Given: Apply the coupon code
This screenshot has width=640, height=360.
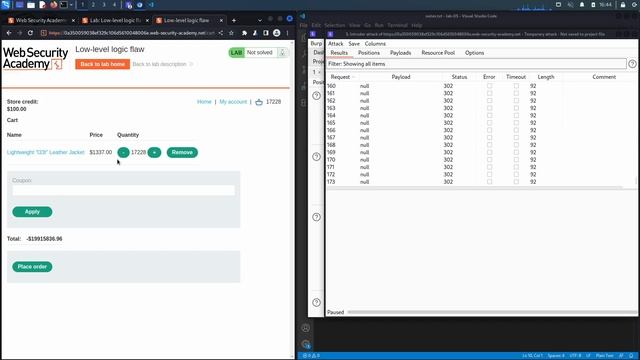Looking at the screenshot, I should click(x=32, y=212).
